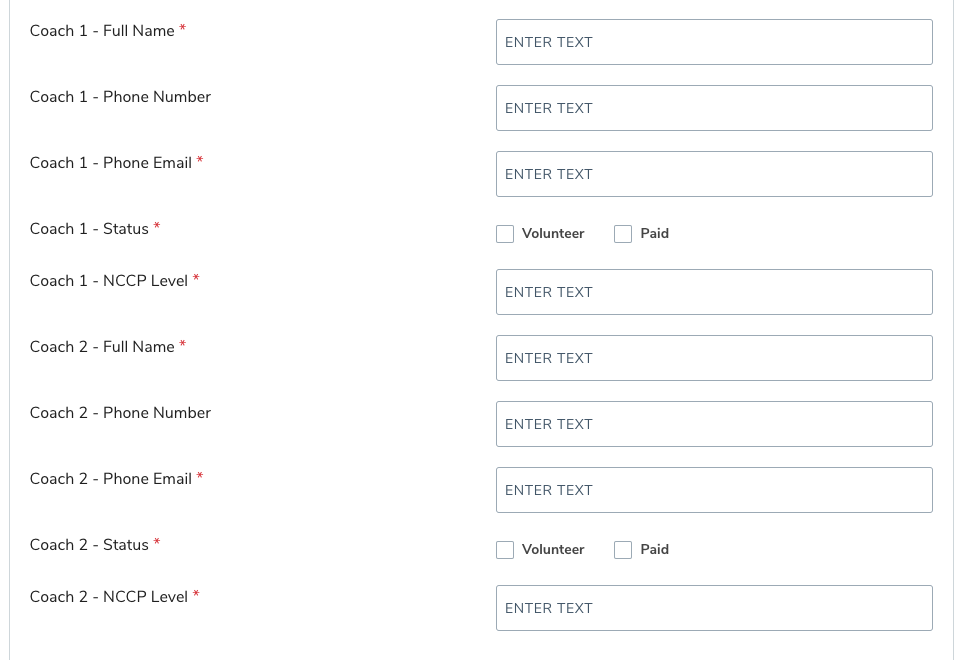This screenshot has height=660, width=971.
Task: Click the "Coach 2 - Phone Email" label text
Action: (111, 479)
